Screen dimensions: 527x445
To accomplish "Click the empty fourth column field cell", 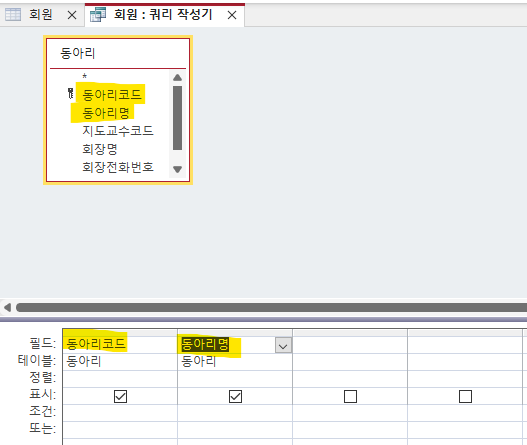I will click(465, 344).
